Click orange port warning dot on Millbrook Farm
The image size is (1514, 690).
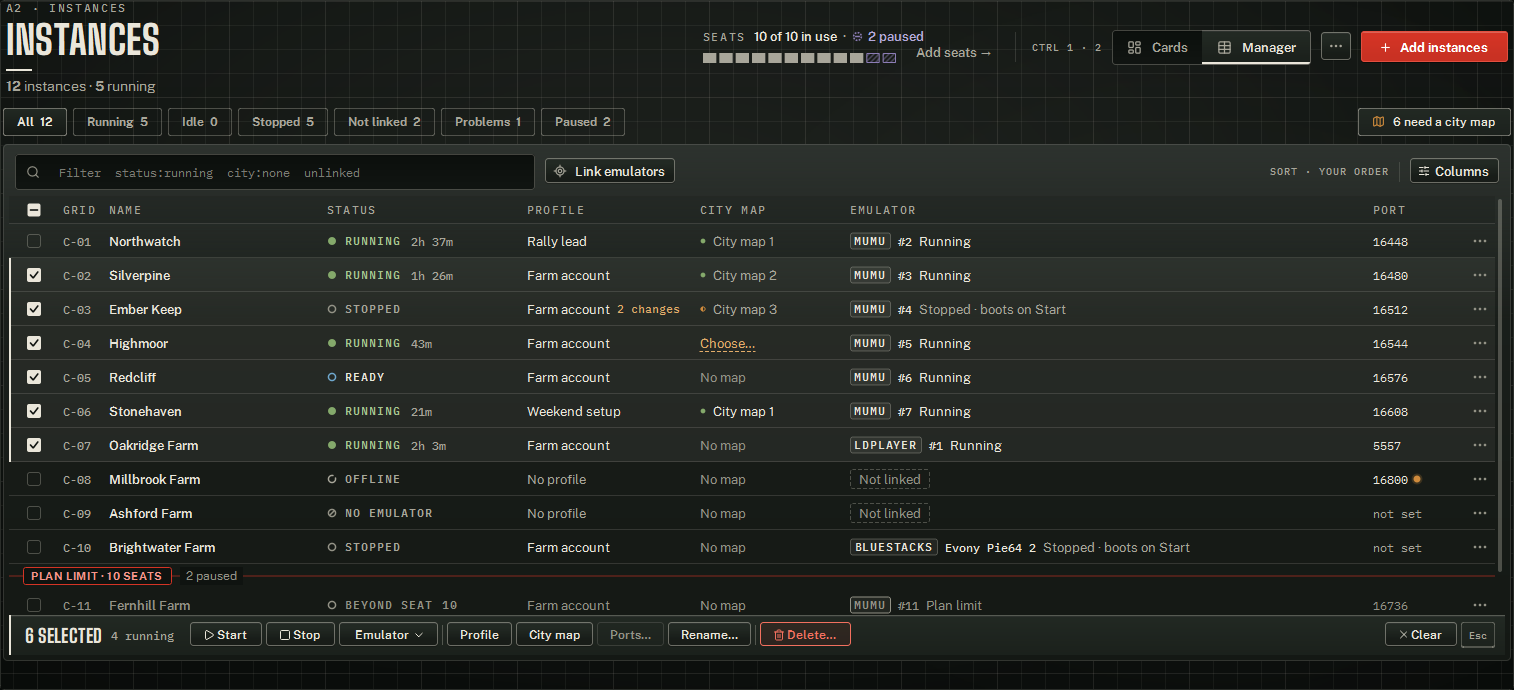pos(1417,479)
